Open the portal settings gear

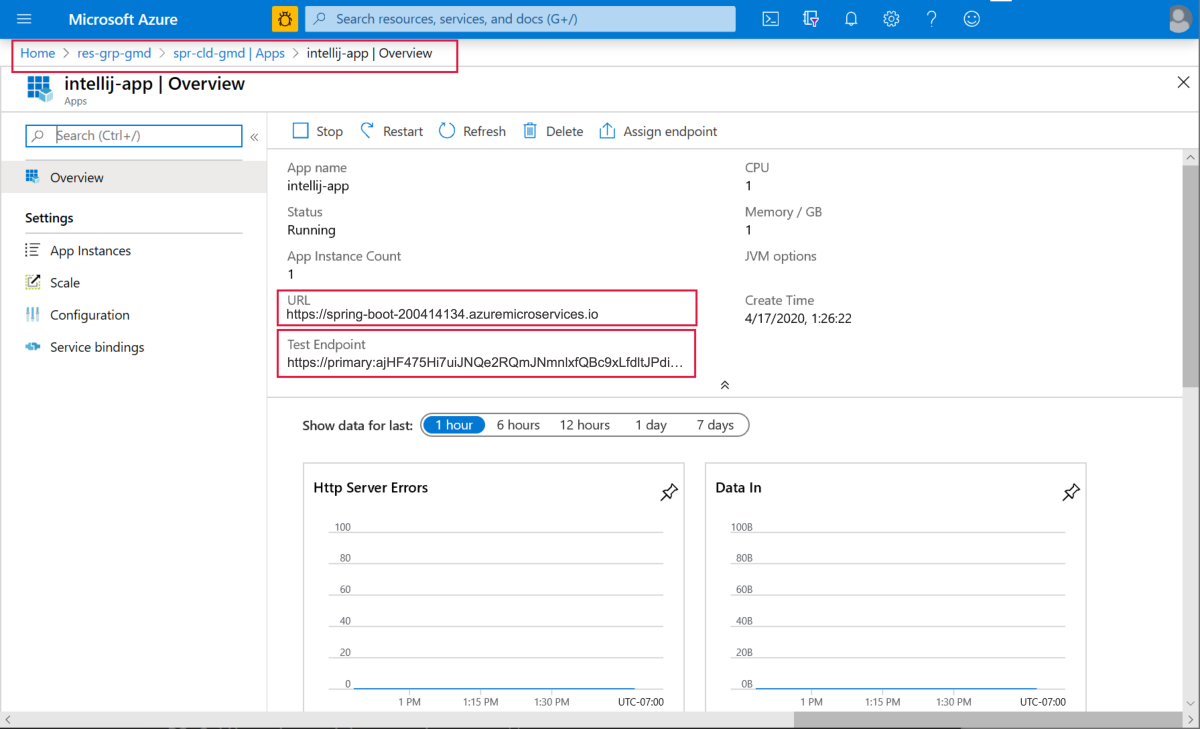point(891,19)
